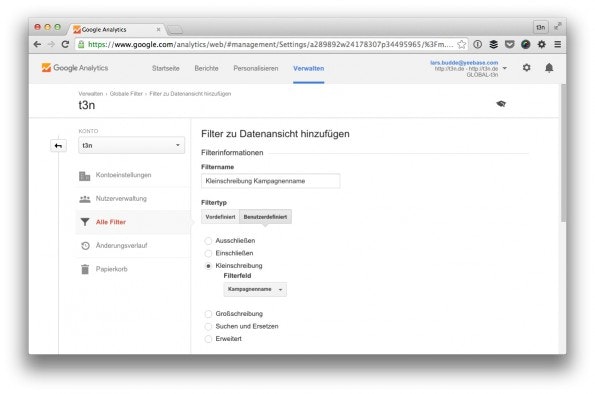The height and width of the screenshot is (394, 595).
Task: Open the Berichte tab
Action: (x=206, y=68)
